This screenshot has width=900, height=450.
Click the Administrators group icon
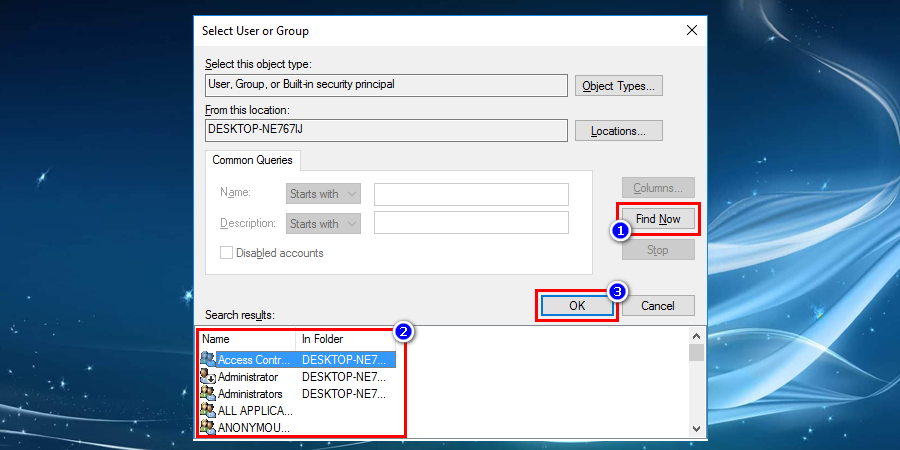[207, 394]
